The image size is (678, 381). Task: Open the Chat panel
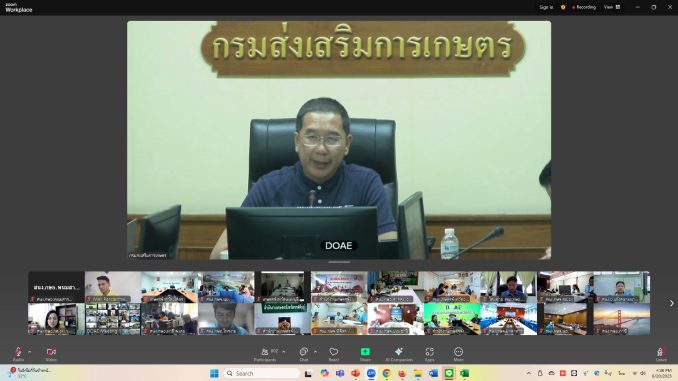(304, 354)
